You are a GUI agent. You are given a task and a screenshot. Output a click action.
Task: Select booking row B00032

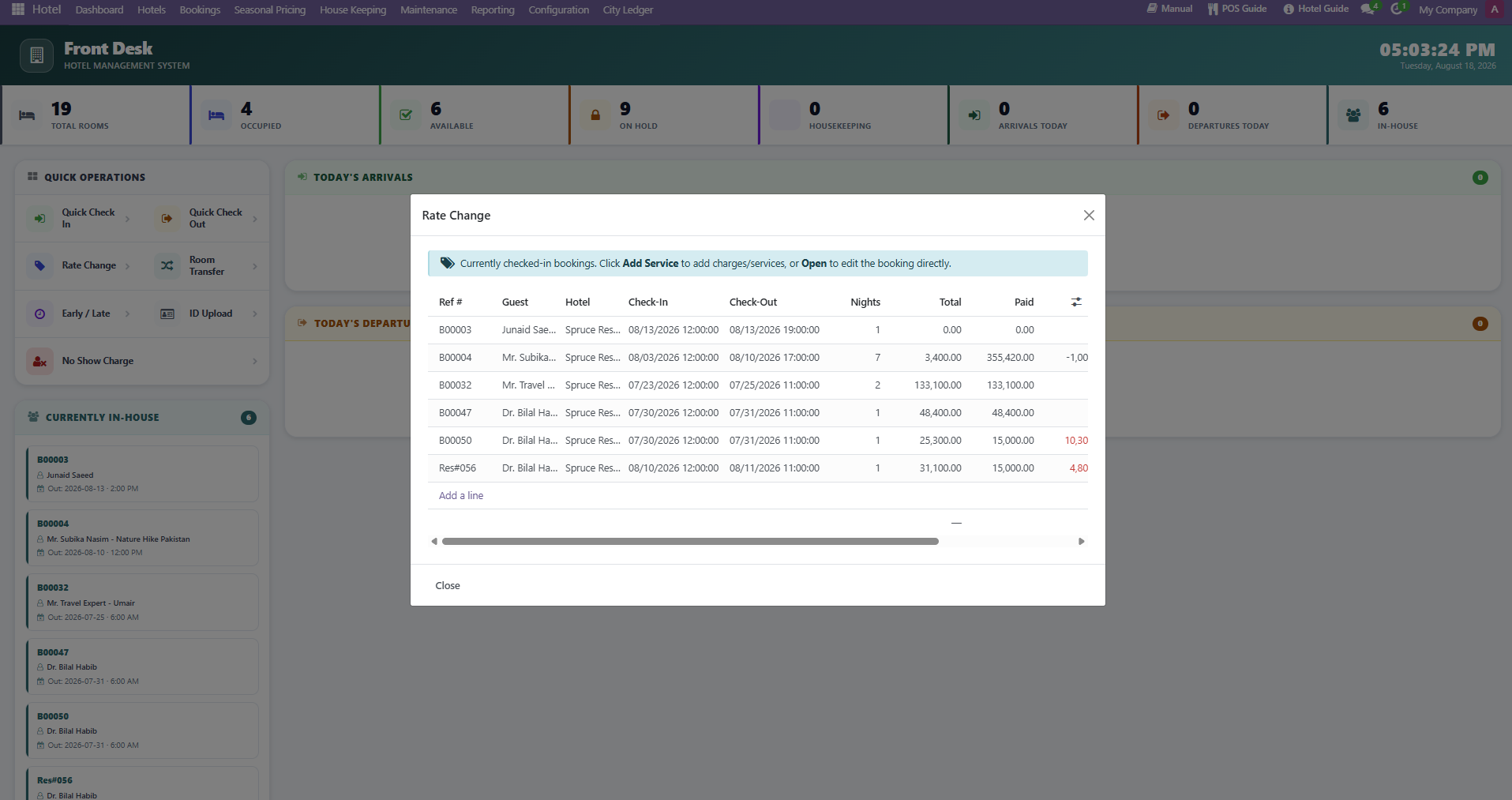click(x=758, y=385)
